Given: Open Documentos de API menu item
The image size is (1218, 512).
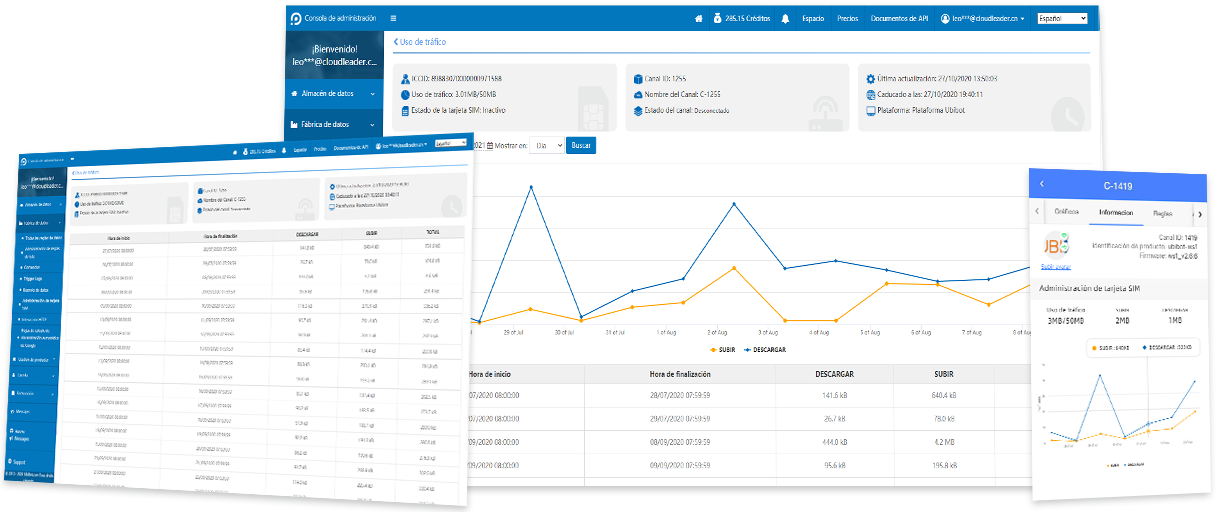Looking at the screenshot, I should (900, 18).
